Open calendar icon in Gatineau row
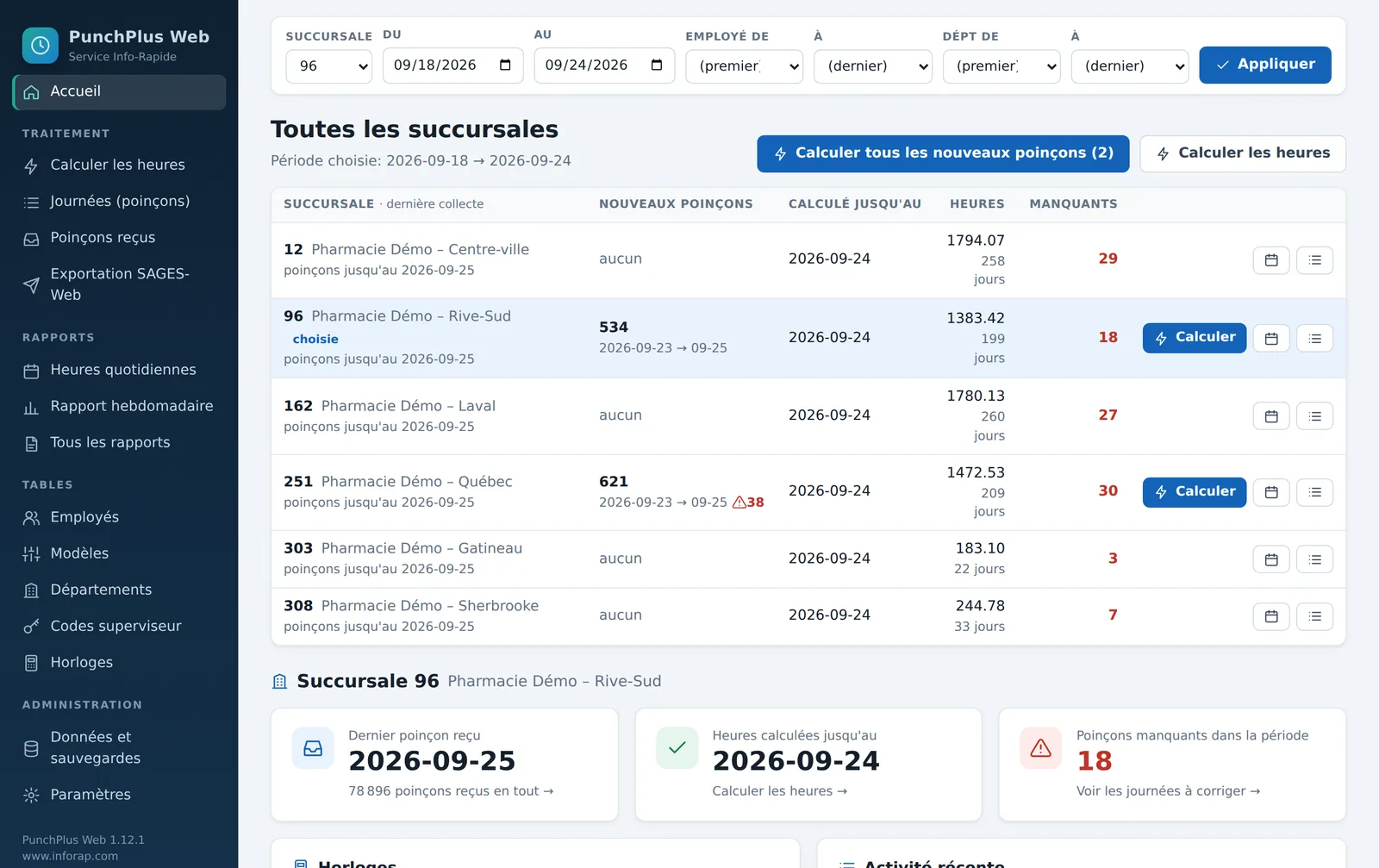The height and width of the screenshot is (868, 1379). [1271, 559]
